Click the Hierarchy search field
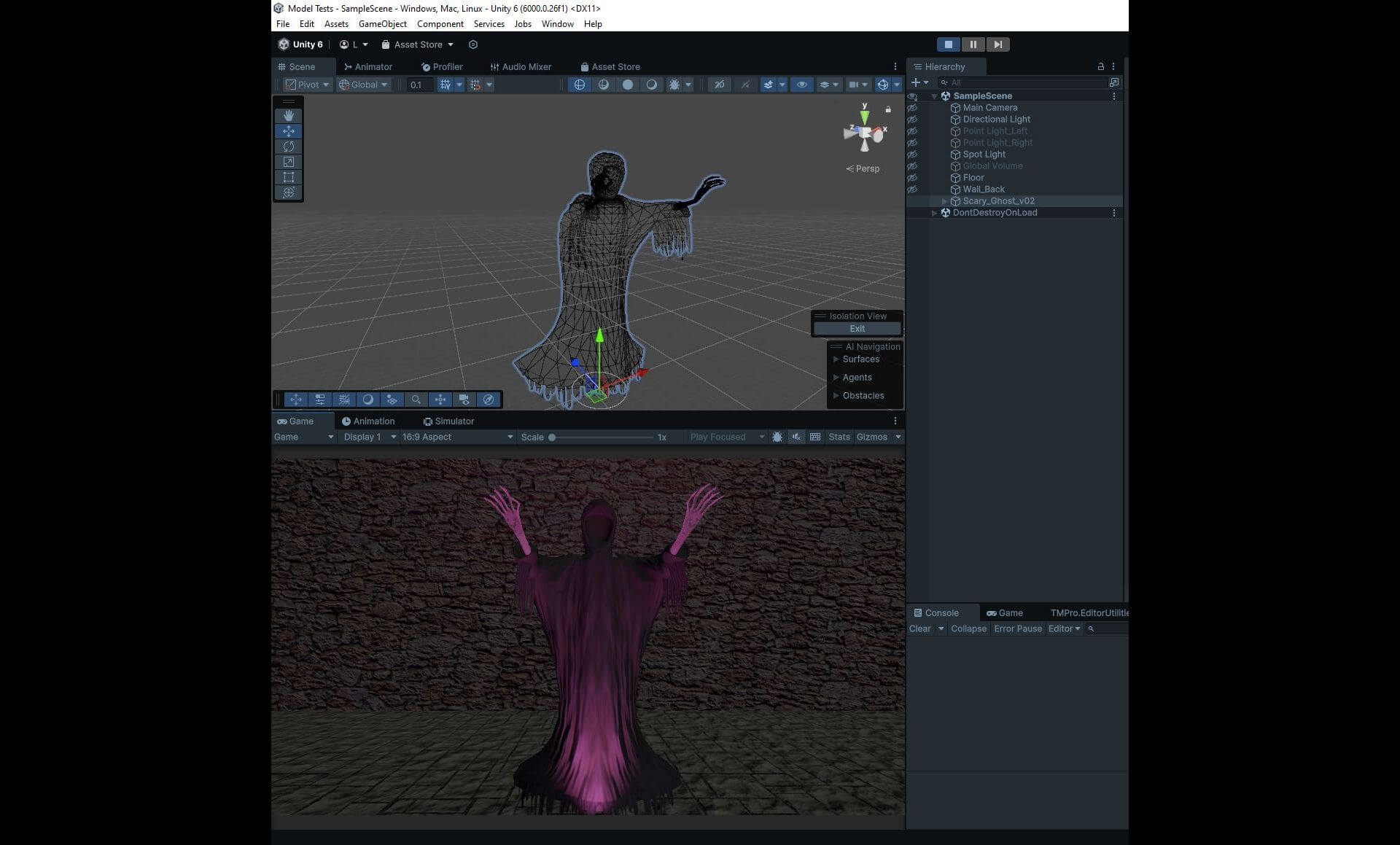1400x845 pixels. point(1022,82)
